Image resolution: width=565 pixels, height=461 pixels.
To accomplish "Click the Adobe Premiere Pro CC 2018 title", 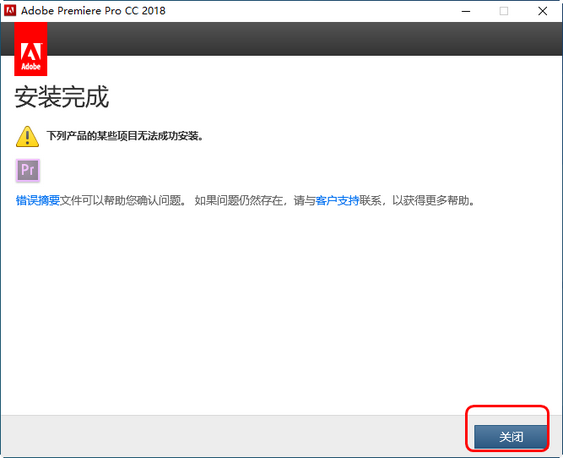I will [x=93, y=11].
